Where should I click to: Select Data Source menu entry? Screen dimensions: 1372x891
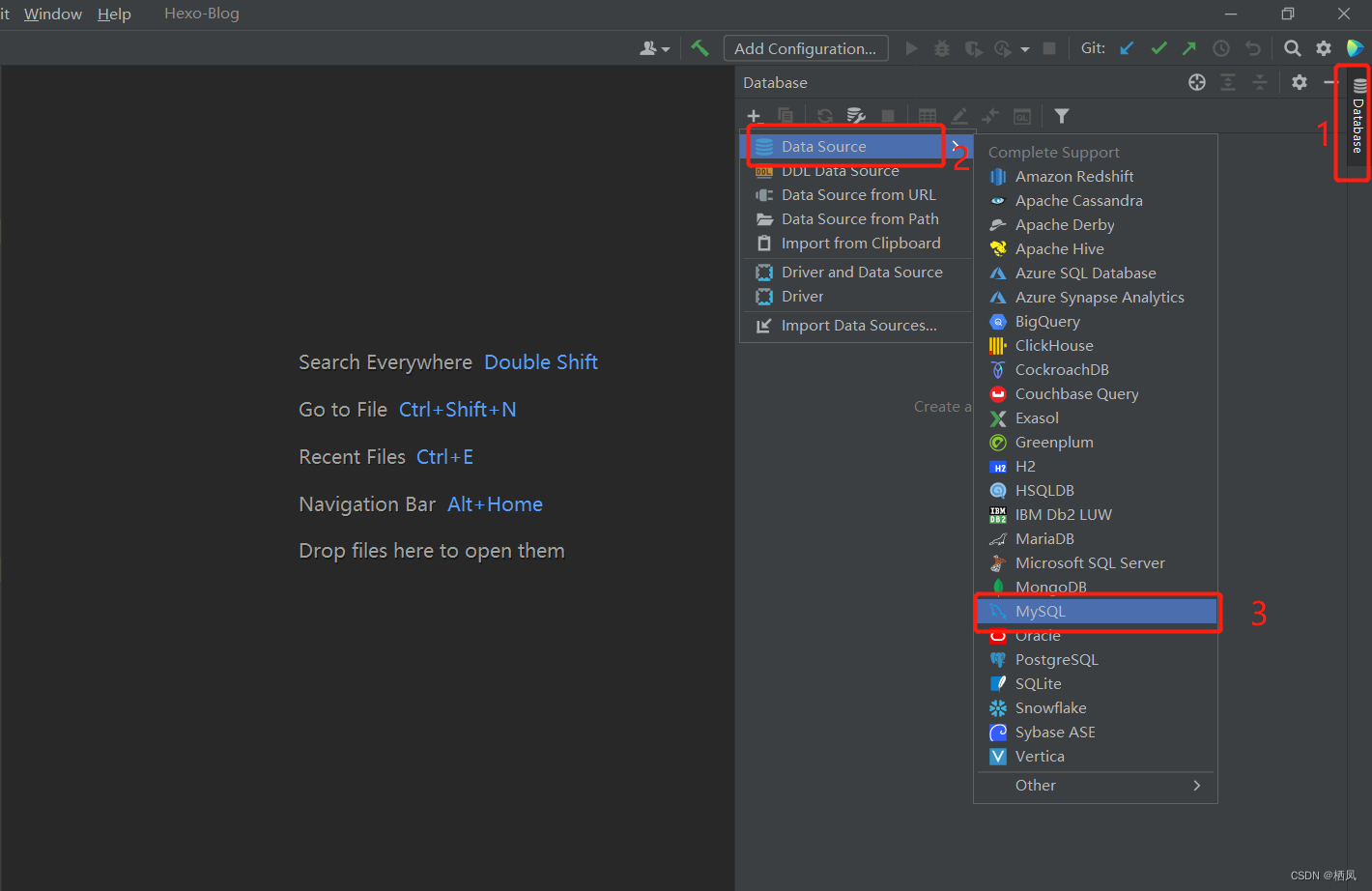tap(856, 146)
